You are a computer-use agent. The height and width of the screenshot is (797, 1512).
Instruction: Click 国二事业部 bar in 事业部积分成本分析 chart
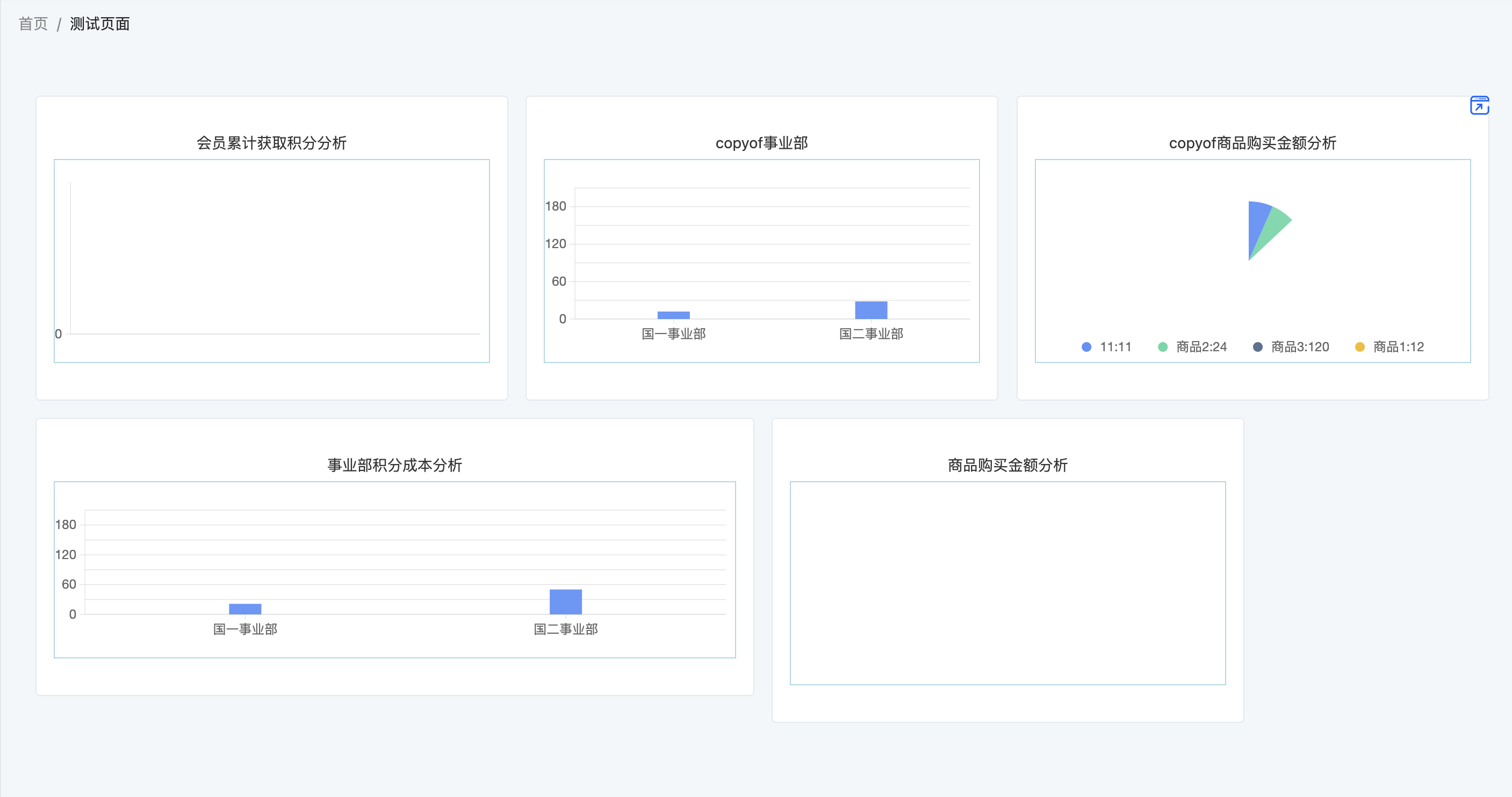565,602
